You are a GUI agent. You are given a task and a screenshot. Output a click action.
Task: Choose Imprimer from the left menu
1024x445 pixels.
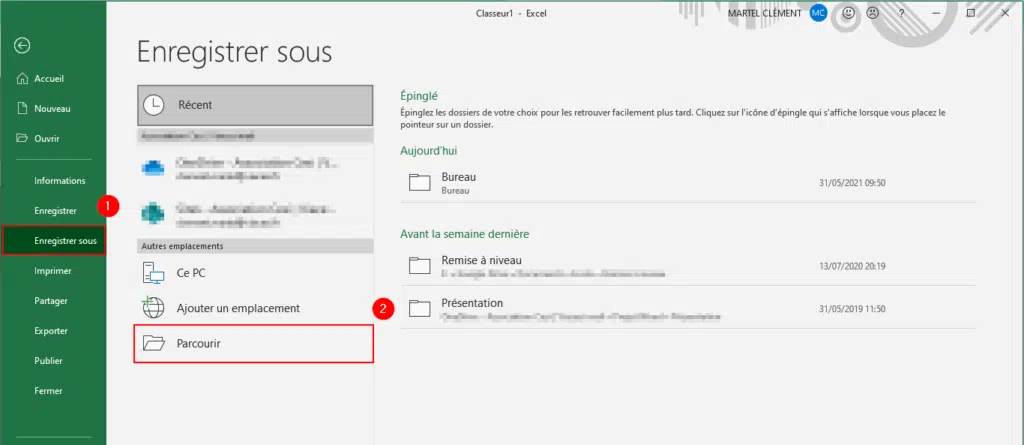[x=52, y=270]
